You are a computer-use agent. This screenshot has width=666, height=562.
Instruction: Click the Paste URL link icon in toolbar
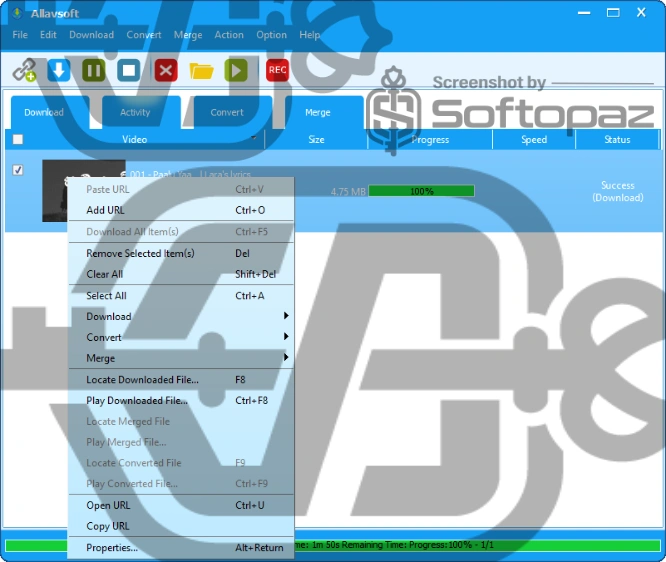point(24,70)
